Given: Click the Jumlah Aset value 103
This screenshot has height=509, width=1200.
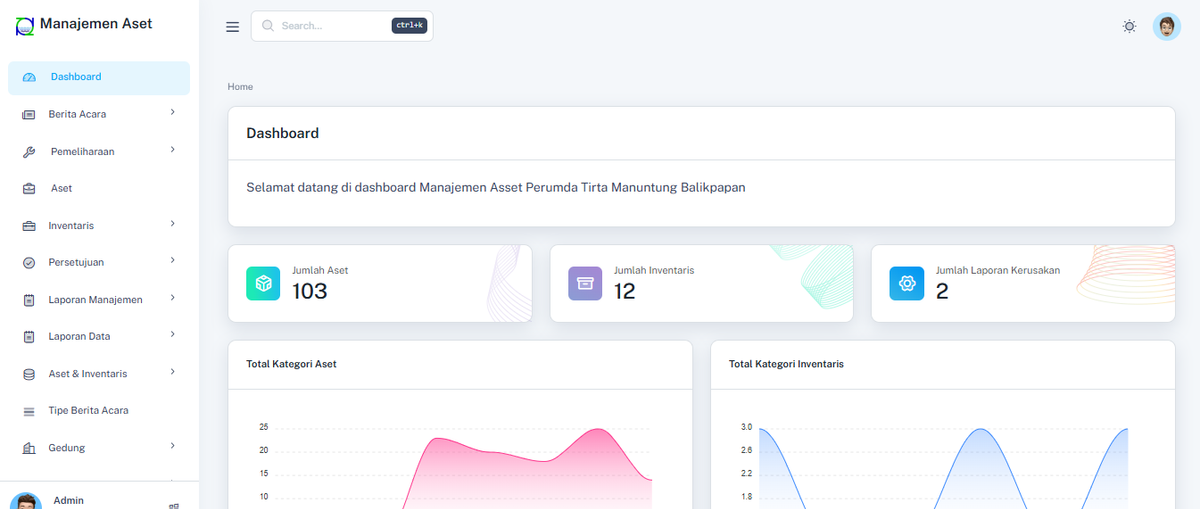Looking at the screenshot, I should click(310, 291).
